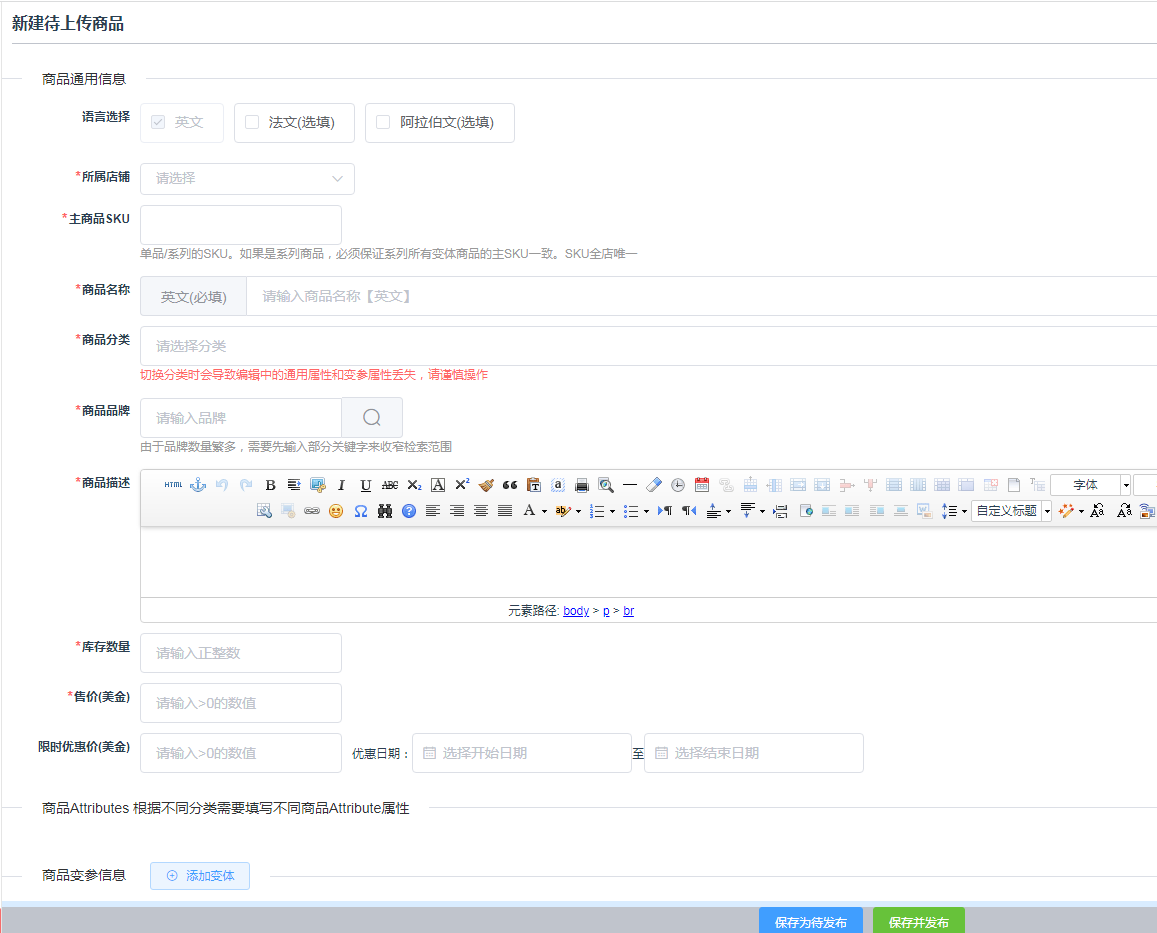Tick the 阿拉伯文(选填) checkbox
Screen dimensions: 1157x933
(x=383, y=122)
